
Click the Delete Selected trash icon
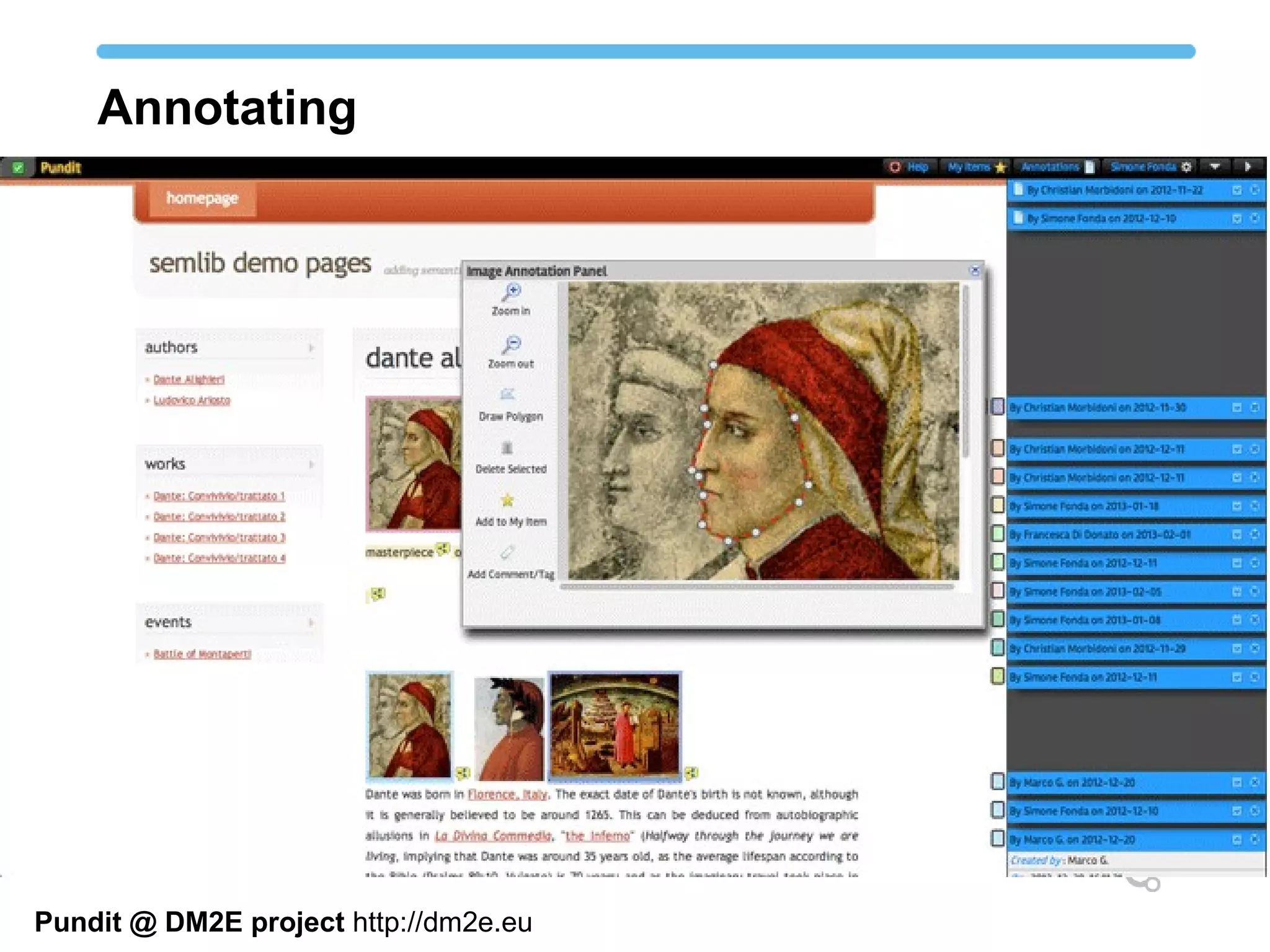point(507,447)
